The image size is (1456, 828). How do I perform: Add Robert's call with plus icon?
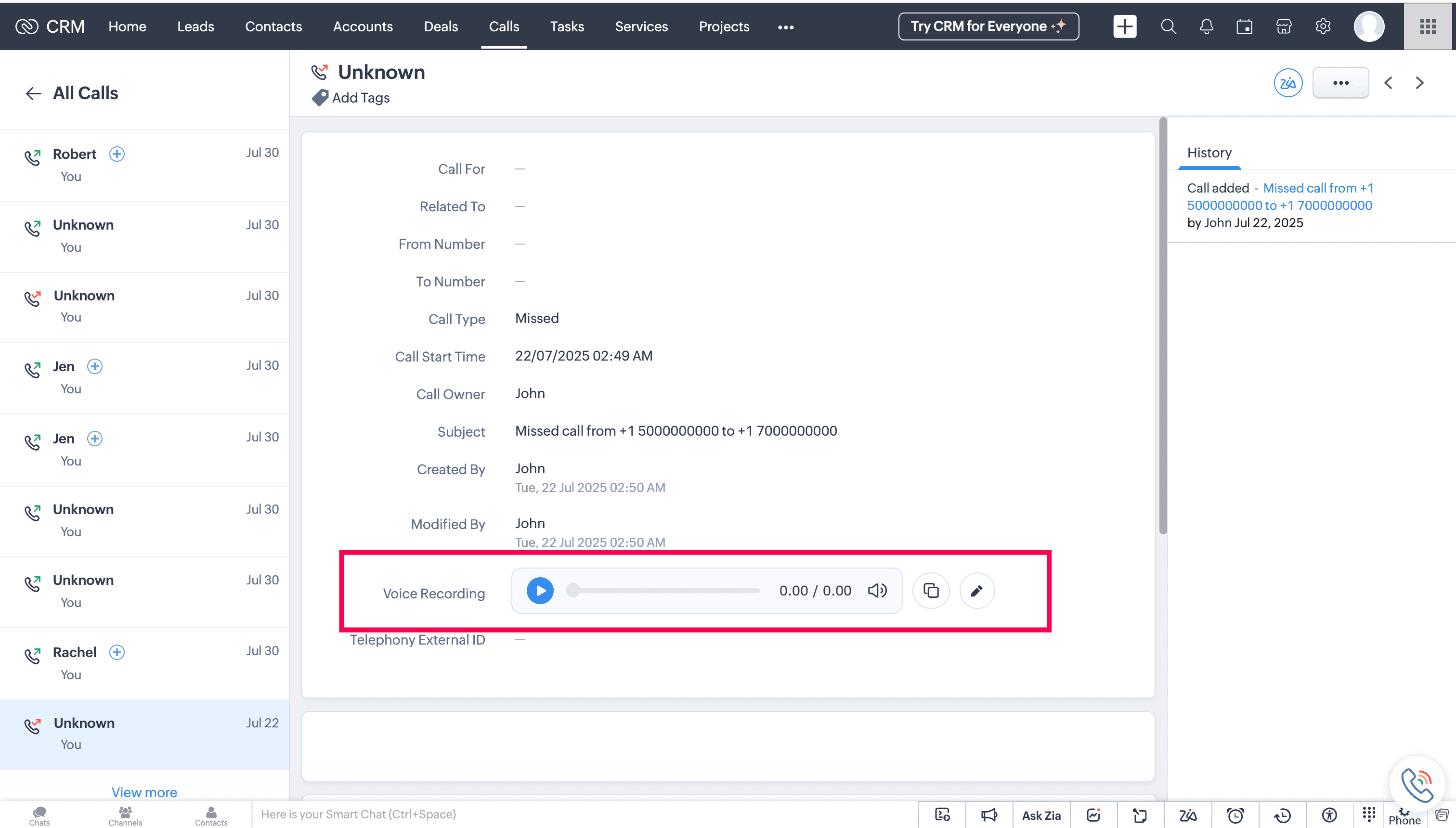click(117, 154)
